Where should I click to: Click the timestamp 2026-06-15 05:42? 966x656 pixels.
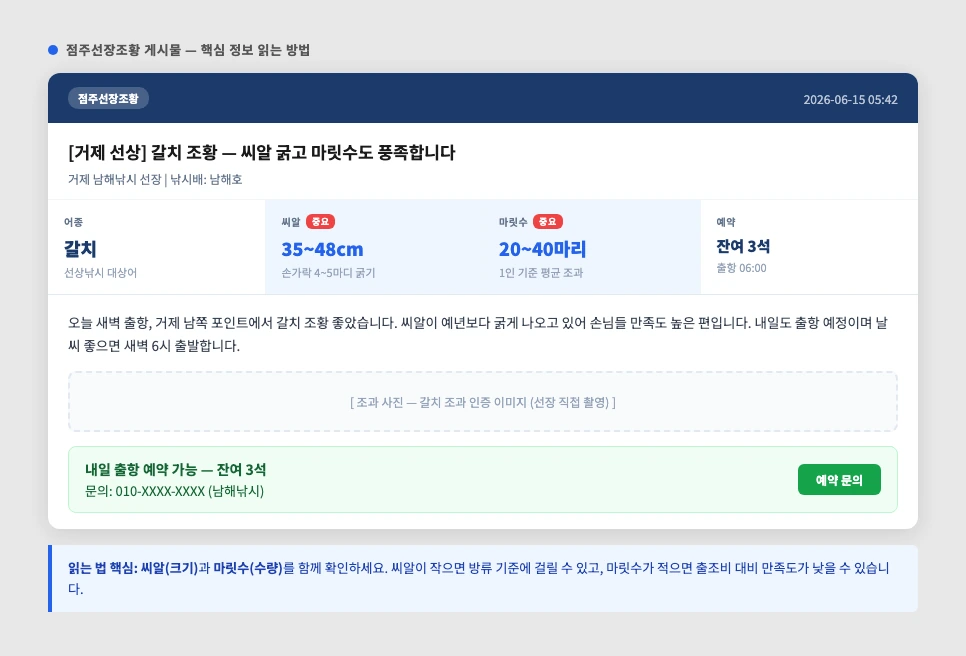point(850,100)
